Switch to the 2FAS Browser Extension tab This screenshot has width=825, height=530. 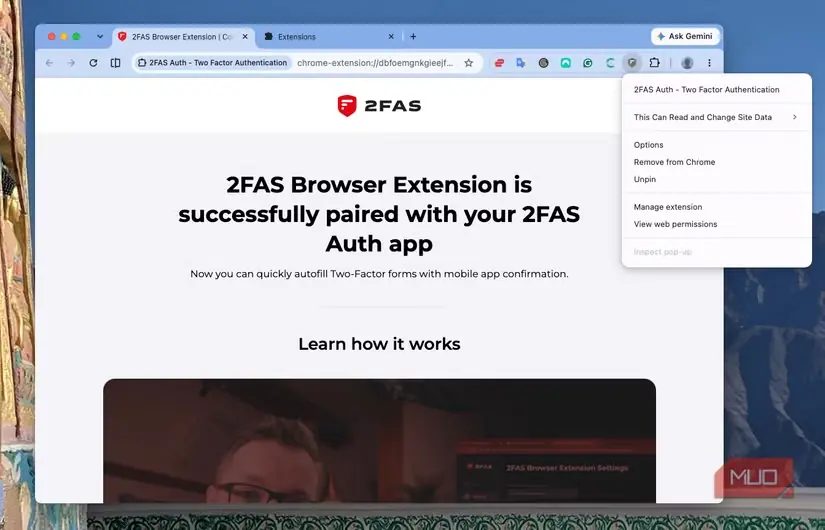pyautogui.click(x=183, y=37)
